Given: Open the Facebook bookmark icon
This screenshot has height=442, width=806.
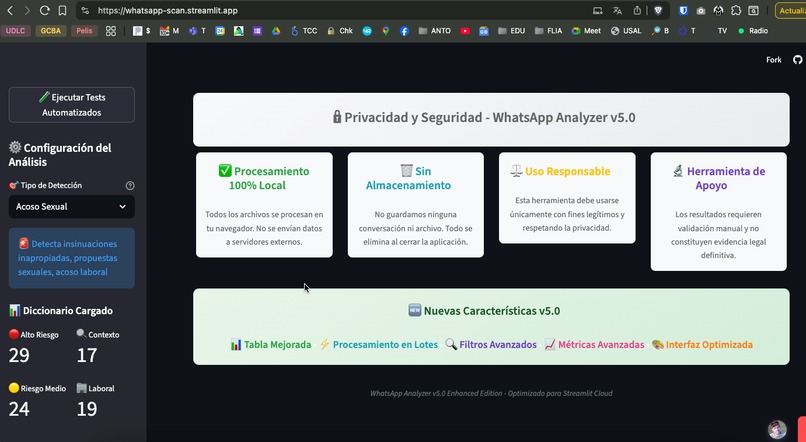Looking at the screenshot, I should pos(405,31).
